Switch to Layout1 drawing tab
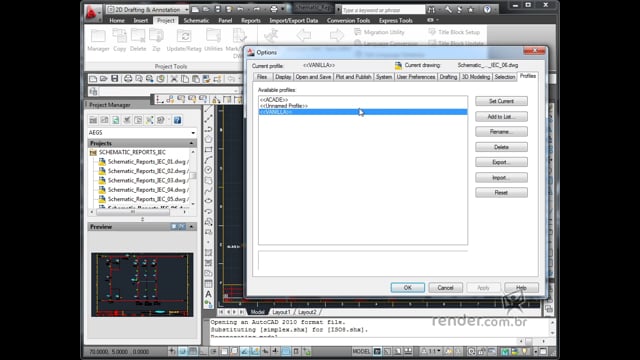This screenshot has width=640, height=360. pos(281,312)
